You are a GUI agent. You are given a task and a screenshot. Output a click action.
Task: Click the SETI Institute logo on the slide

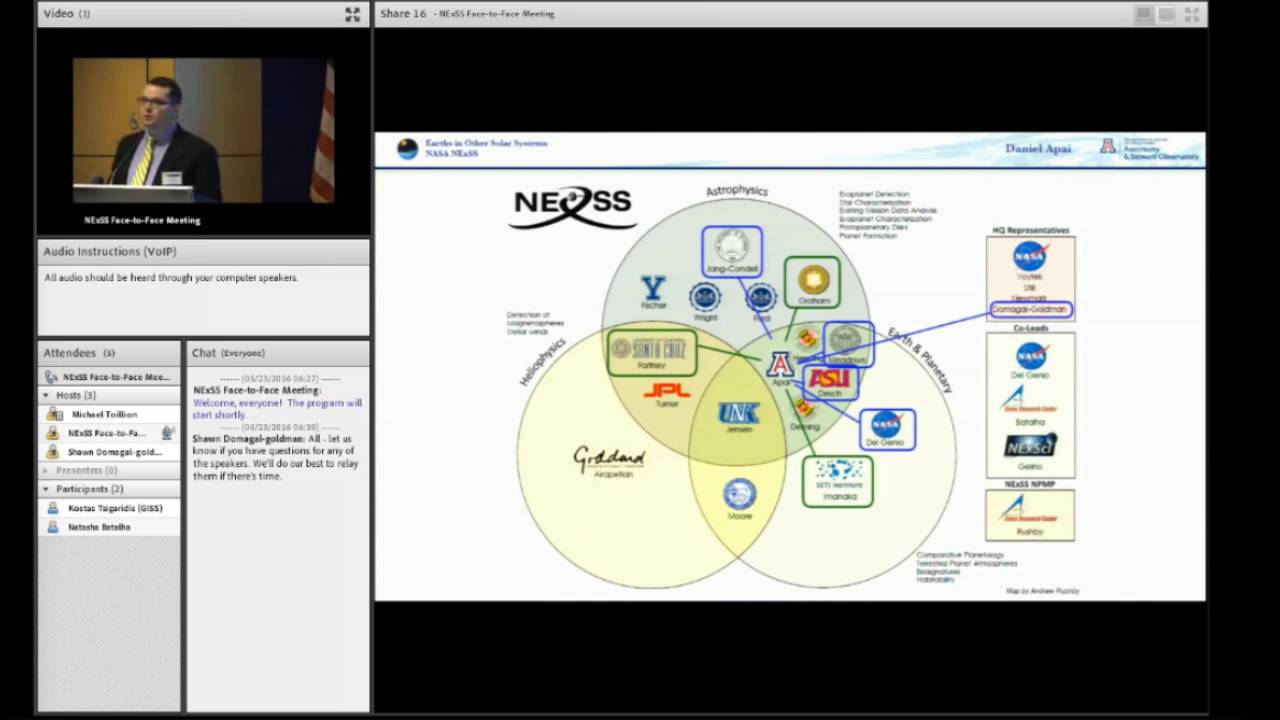click(837, 475)
